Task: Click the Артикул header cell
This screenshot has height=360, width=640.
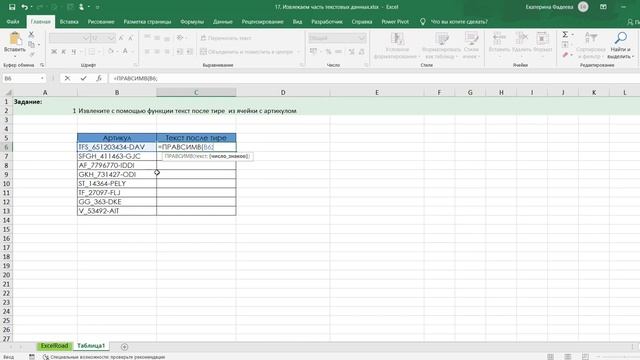Action: click(x=117, y=138)
